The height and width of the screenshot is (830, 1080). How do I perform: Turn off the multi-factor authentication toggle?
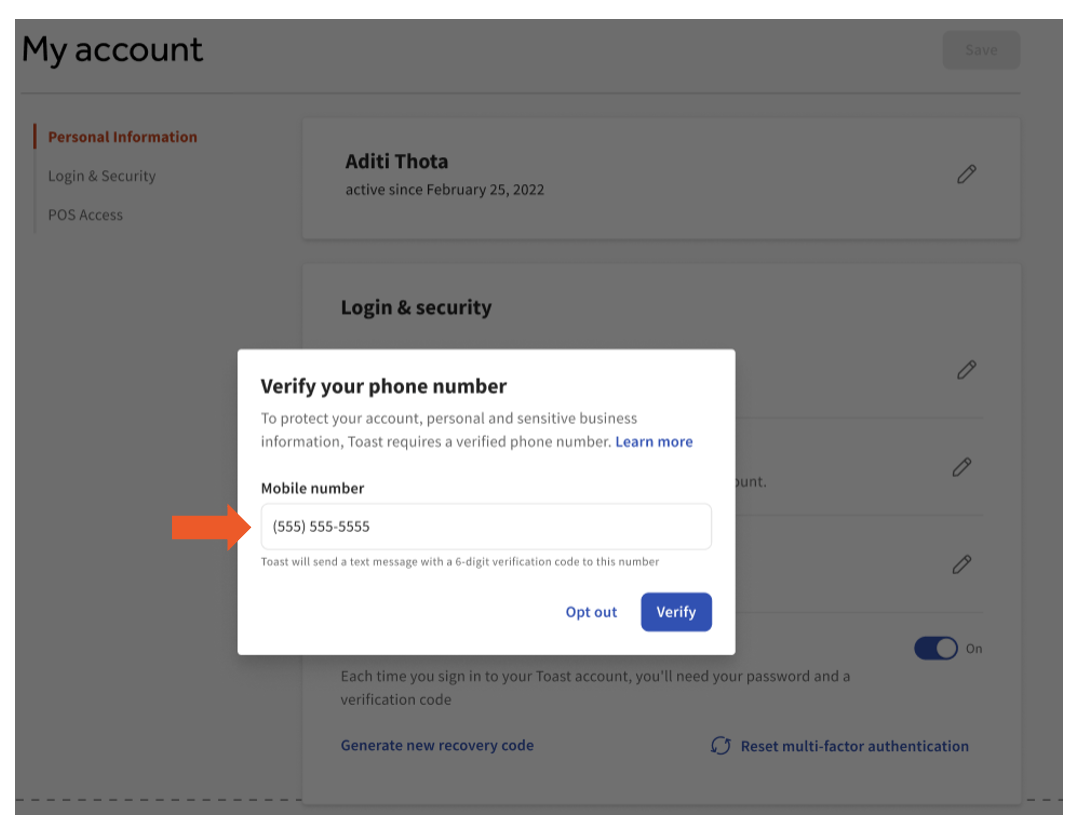click(936, 649)
